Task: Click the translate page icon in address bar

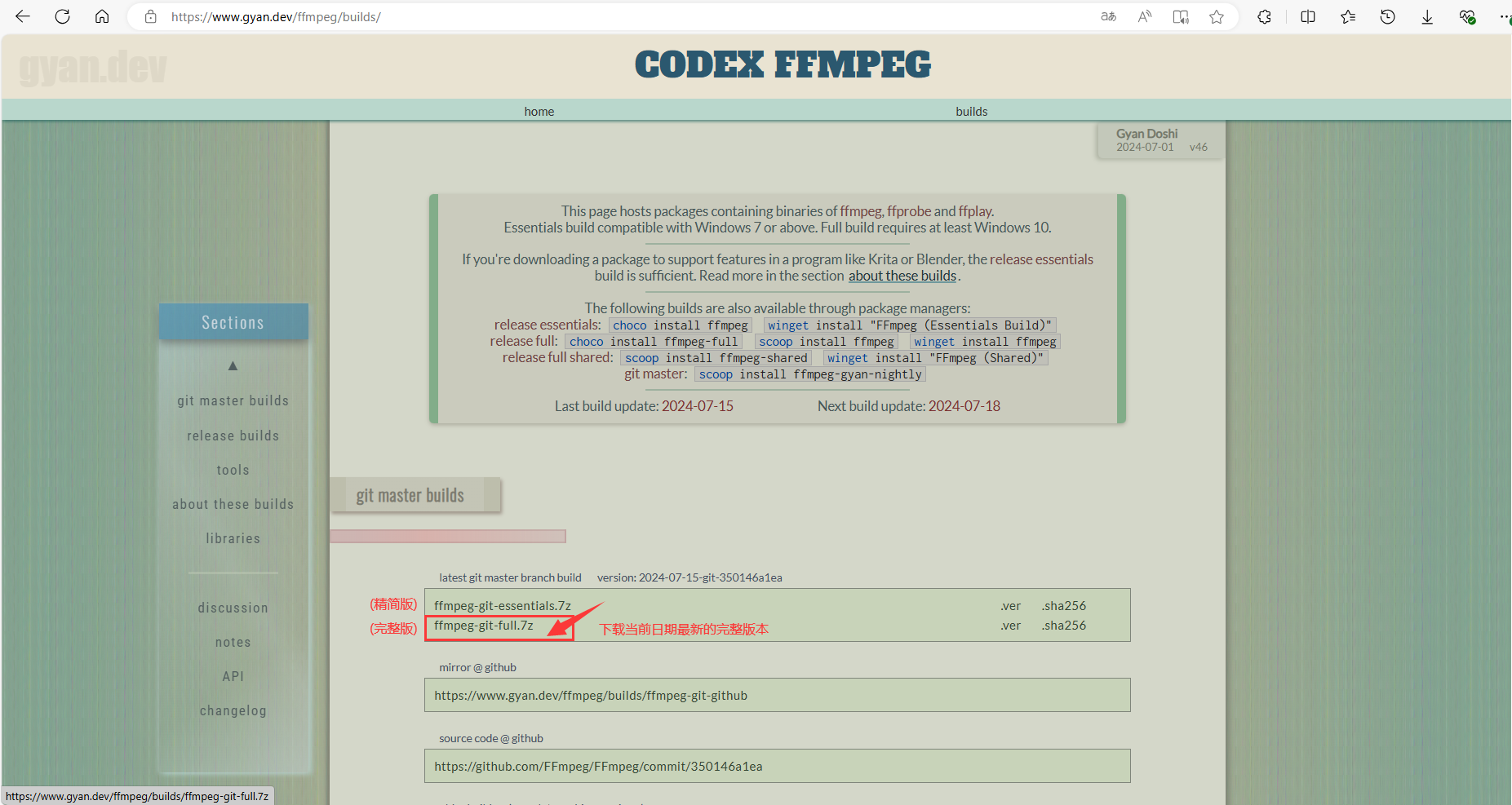Action: tap(1108, 16)
